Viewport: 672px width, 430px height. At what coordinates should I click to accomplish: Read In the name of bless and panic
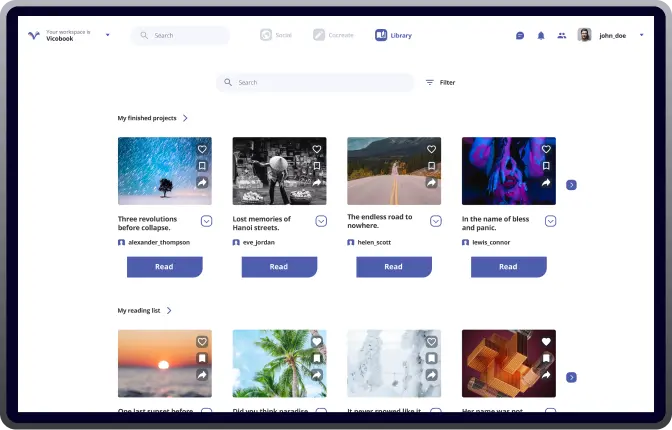508,267
